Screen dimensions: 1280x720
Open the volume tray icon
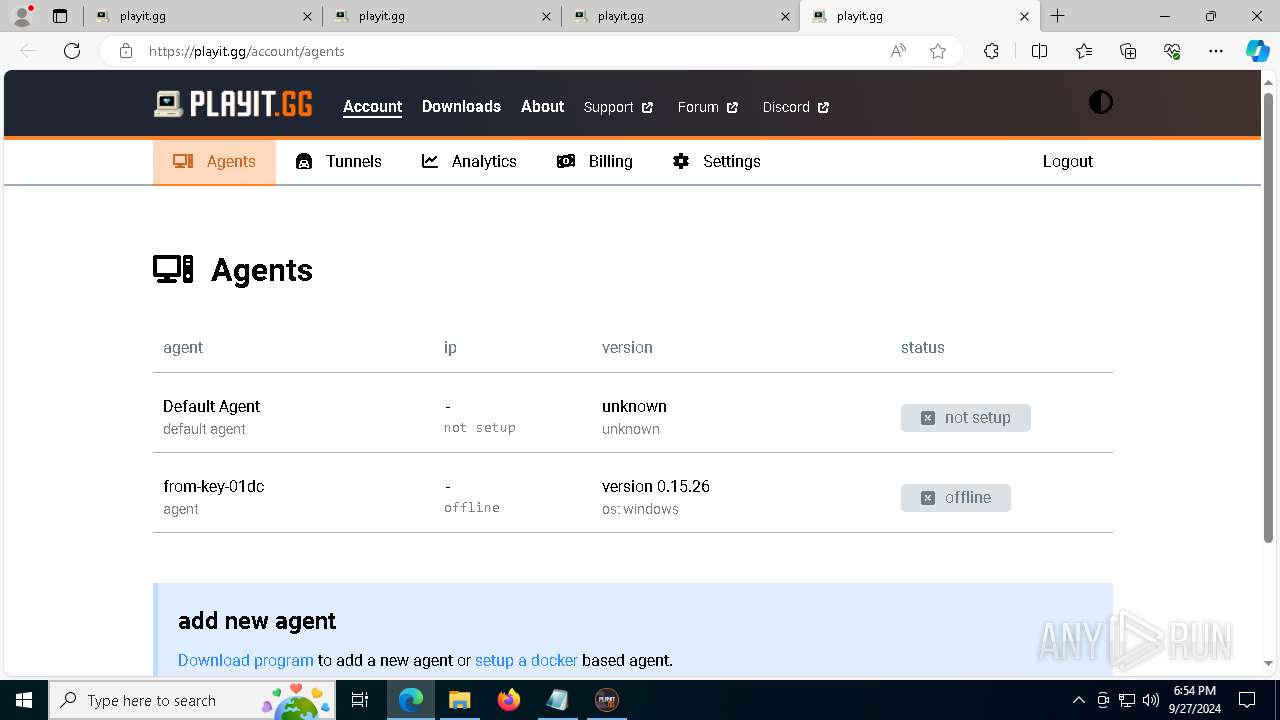1151,700
